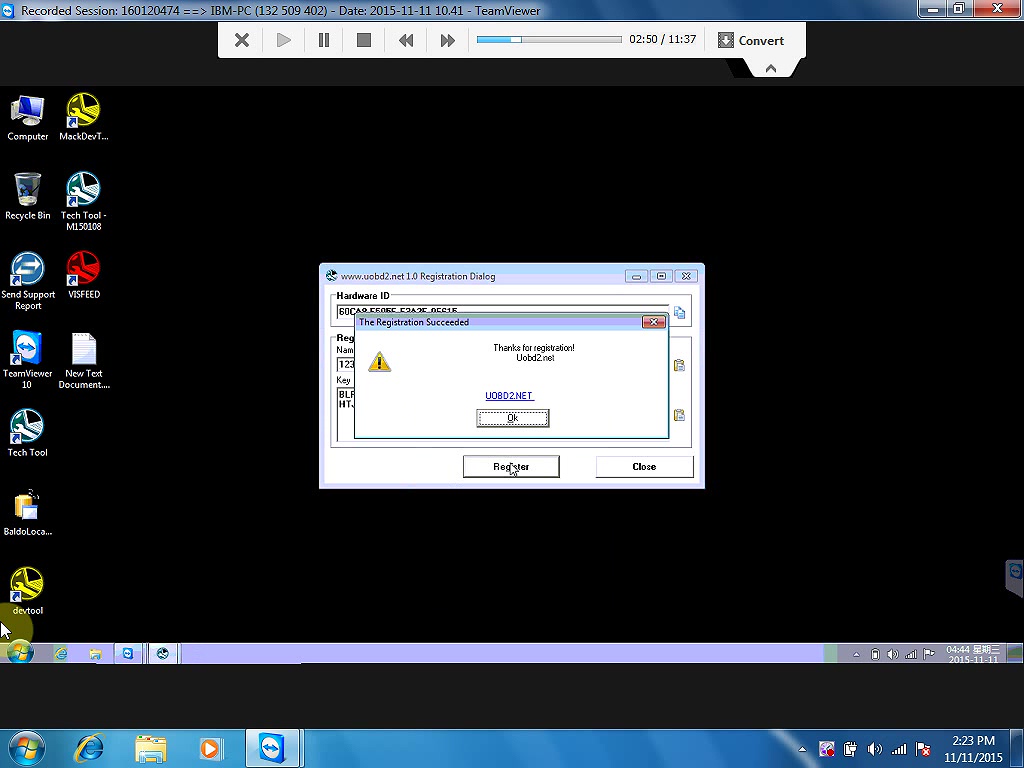
Task: Minimize the Registration Dialog window
Action: [636, 276]
